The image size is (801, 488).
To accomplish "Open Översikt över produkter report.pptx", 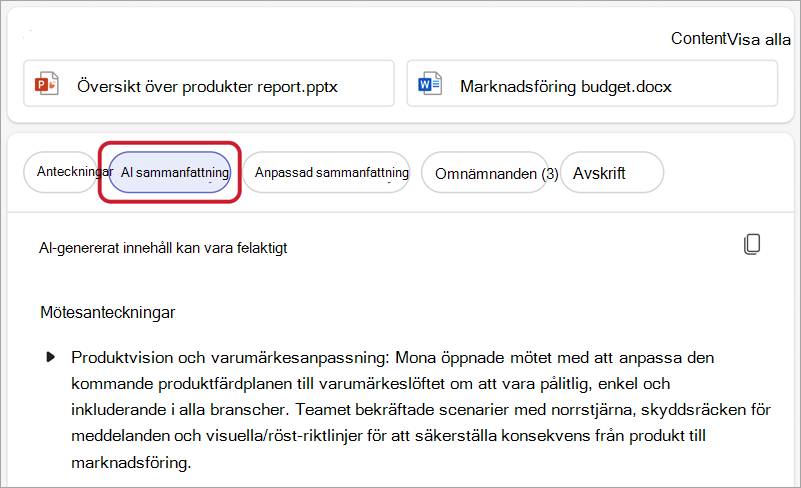I will [209, 84].
